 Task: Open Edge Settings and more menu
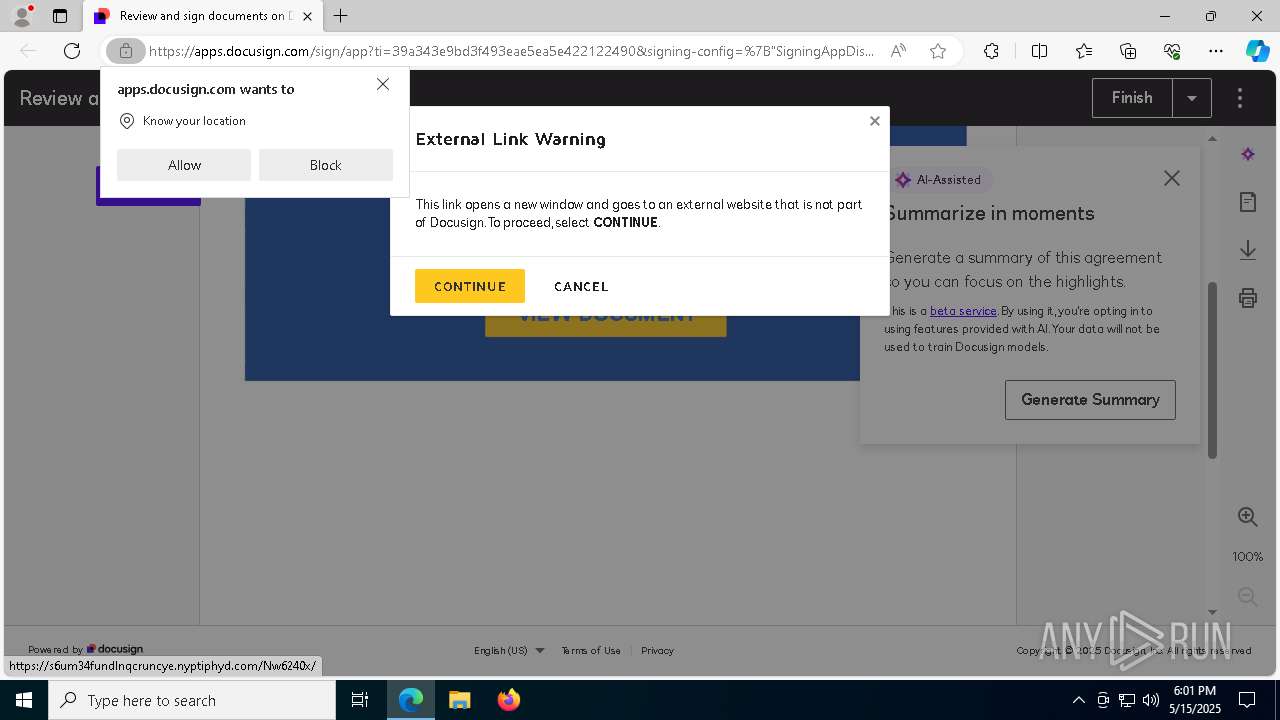pyautogui.click(x=1216, y=51)
